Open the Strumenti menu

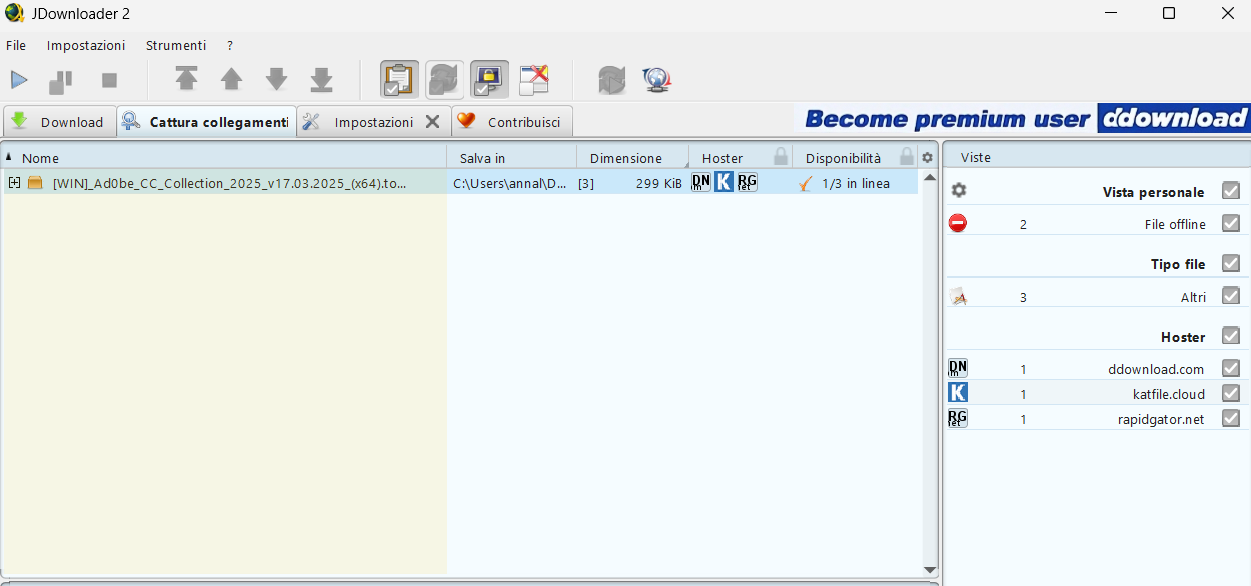point(176,45)
